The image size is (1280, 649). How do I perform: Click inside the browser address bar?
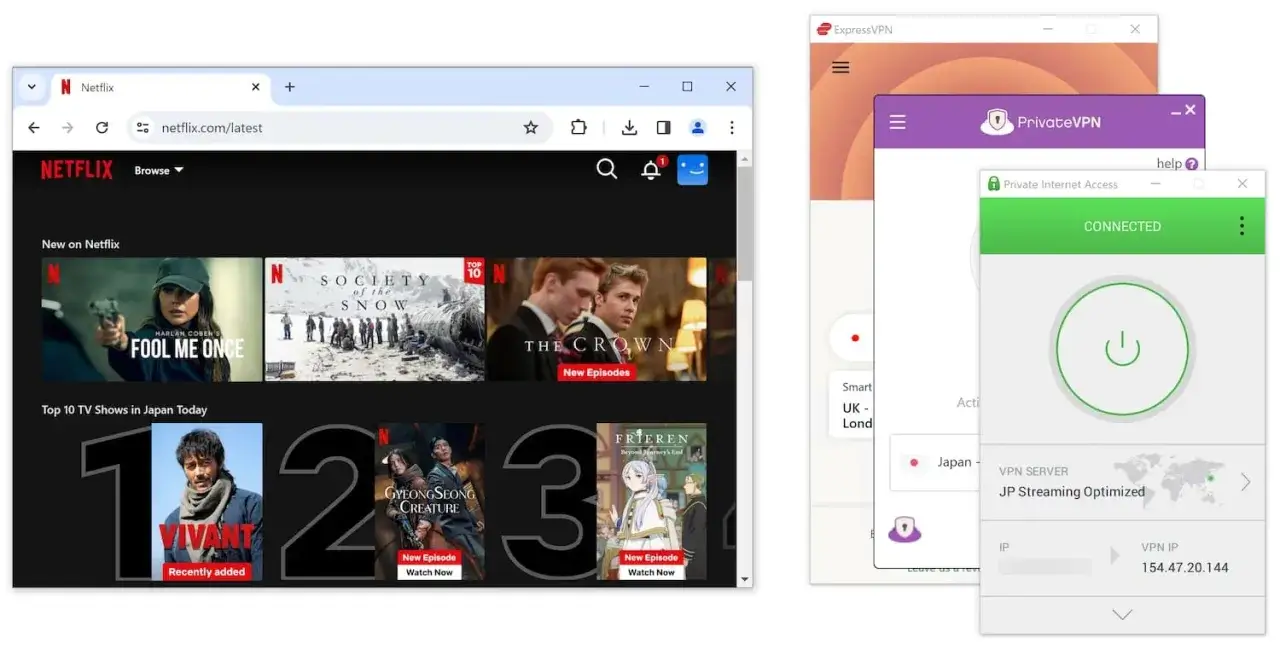300,128
